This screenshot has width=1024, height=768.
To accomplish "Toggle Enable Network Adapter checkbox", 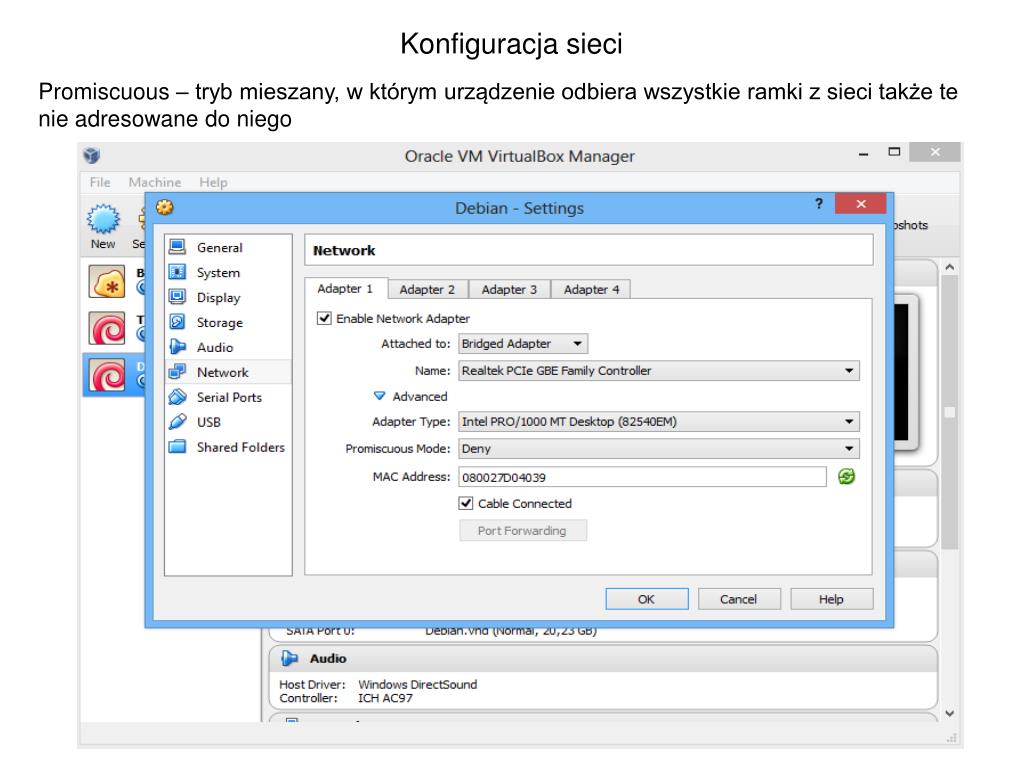I will pos(324,318).
